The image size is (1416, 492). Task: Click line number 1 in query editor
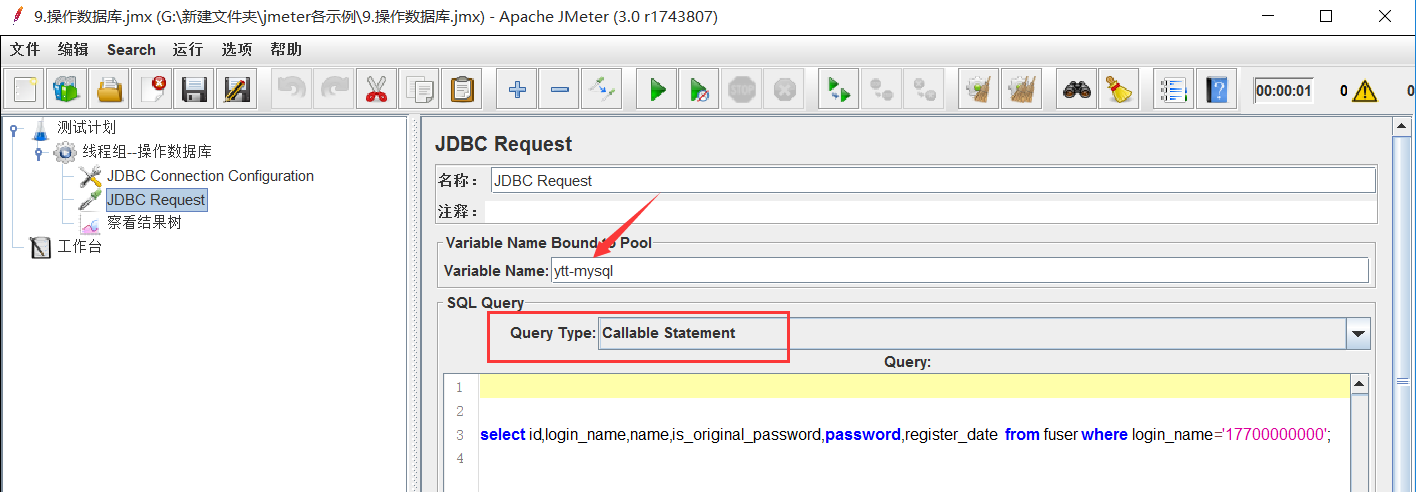pyautogui.click(x=460, y=387)
